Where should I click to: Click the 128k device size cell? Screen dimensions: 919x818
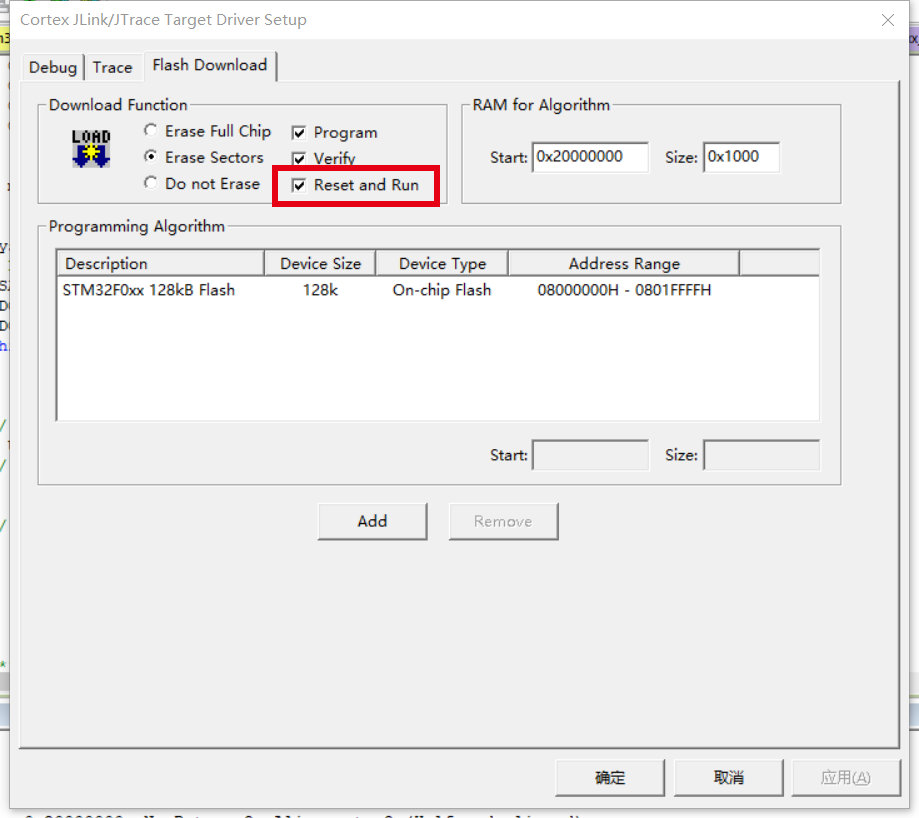coord(320,290)
